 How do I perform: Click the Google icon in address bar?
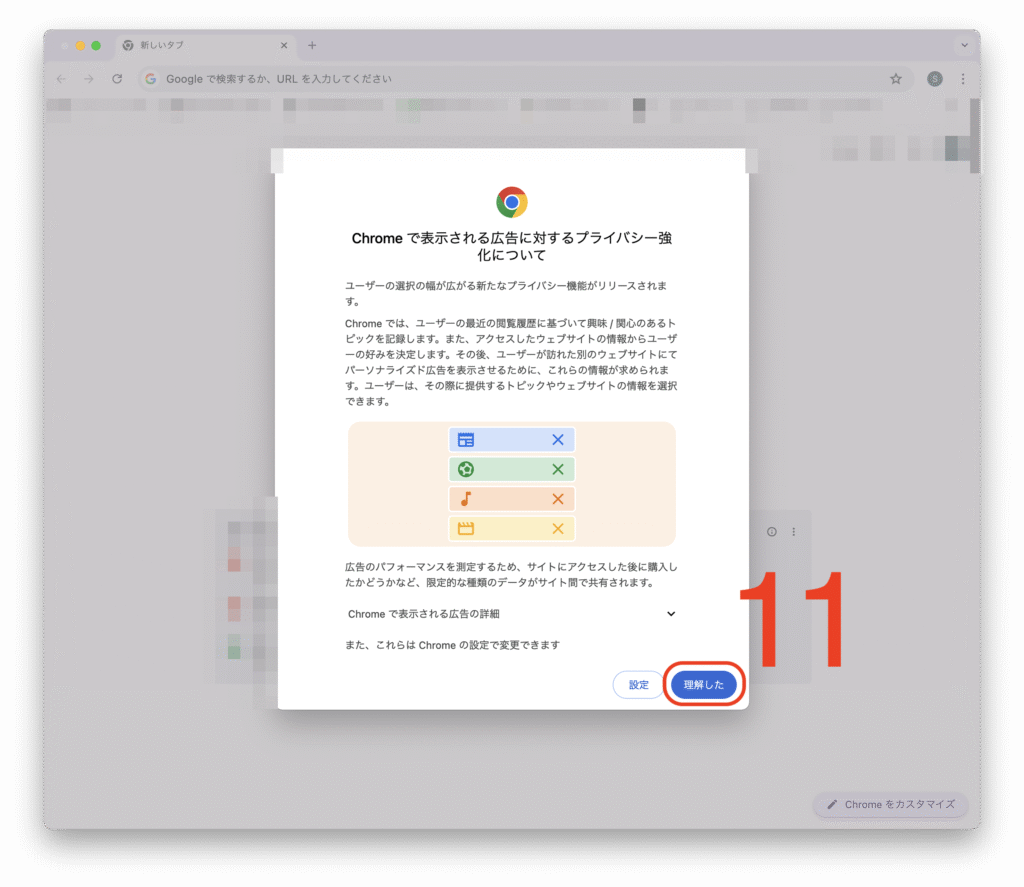pos(151,79)
